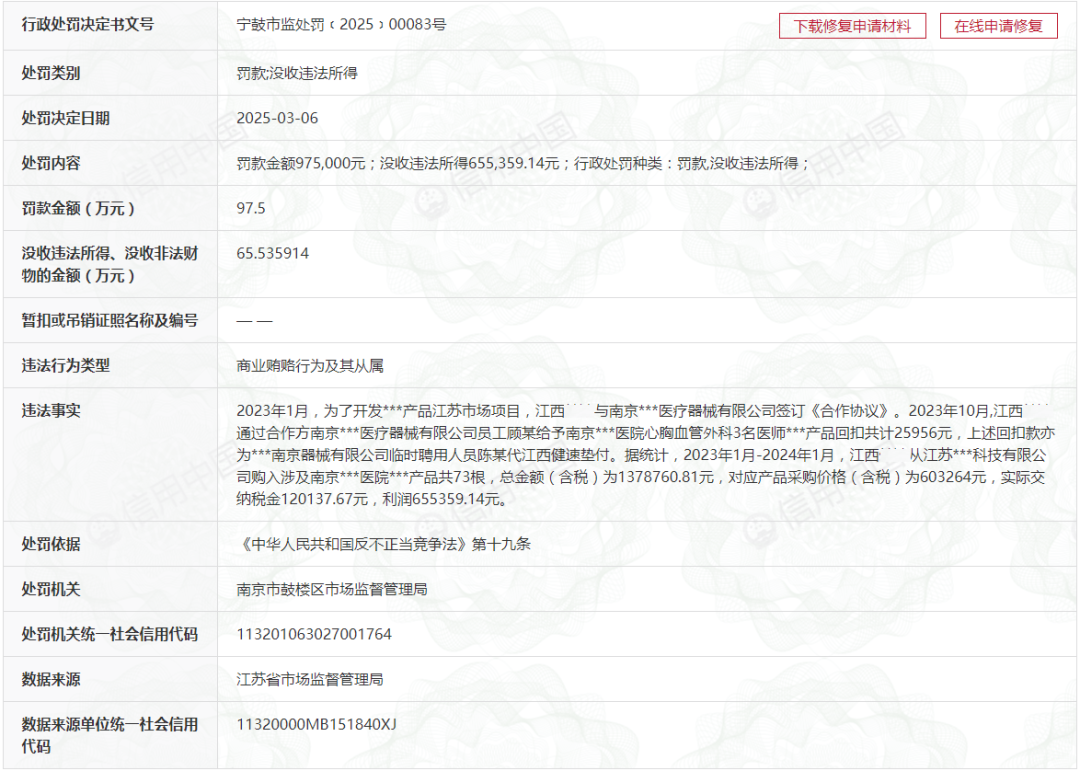
Task: Click the 在线申请修复 button
Action: pyautogui.click(x=997, y=26)
